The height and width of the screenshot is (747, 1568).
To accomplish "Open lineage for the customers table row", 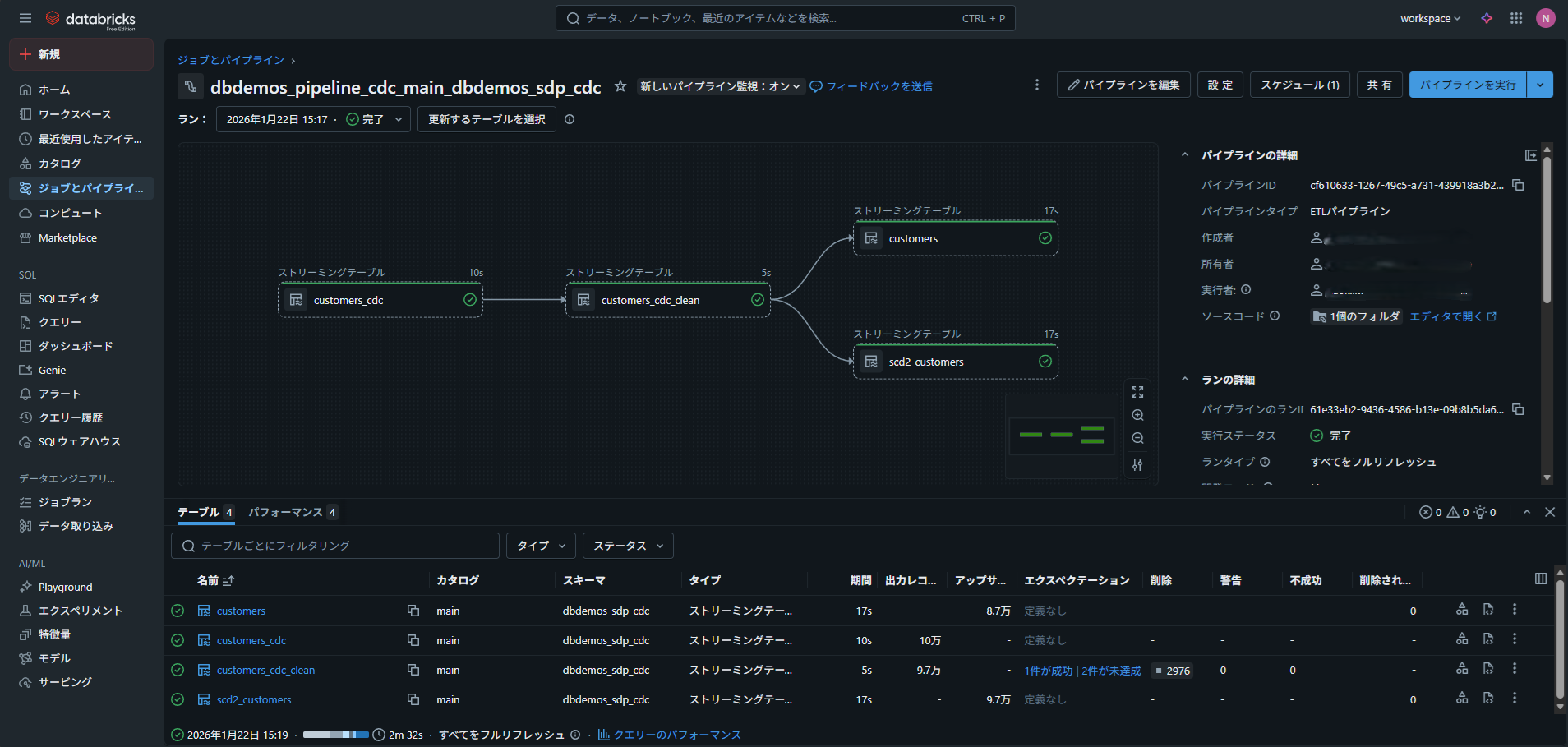I will 1462,609.
